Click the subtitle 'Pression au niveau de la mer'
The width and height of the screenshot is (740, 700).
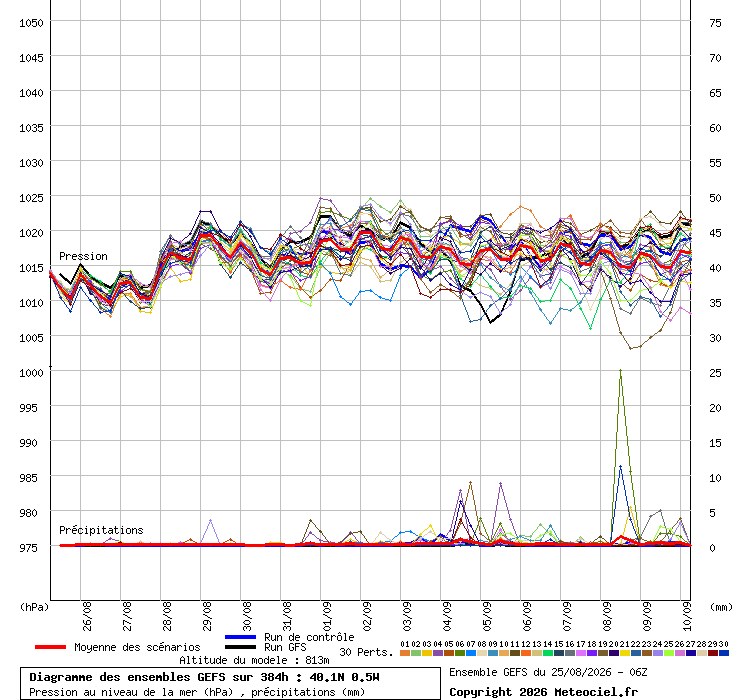click(113, 692)
